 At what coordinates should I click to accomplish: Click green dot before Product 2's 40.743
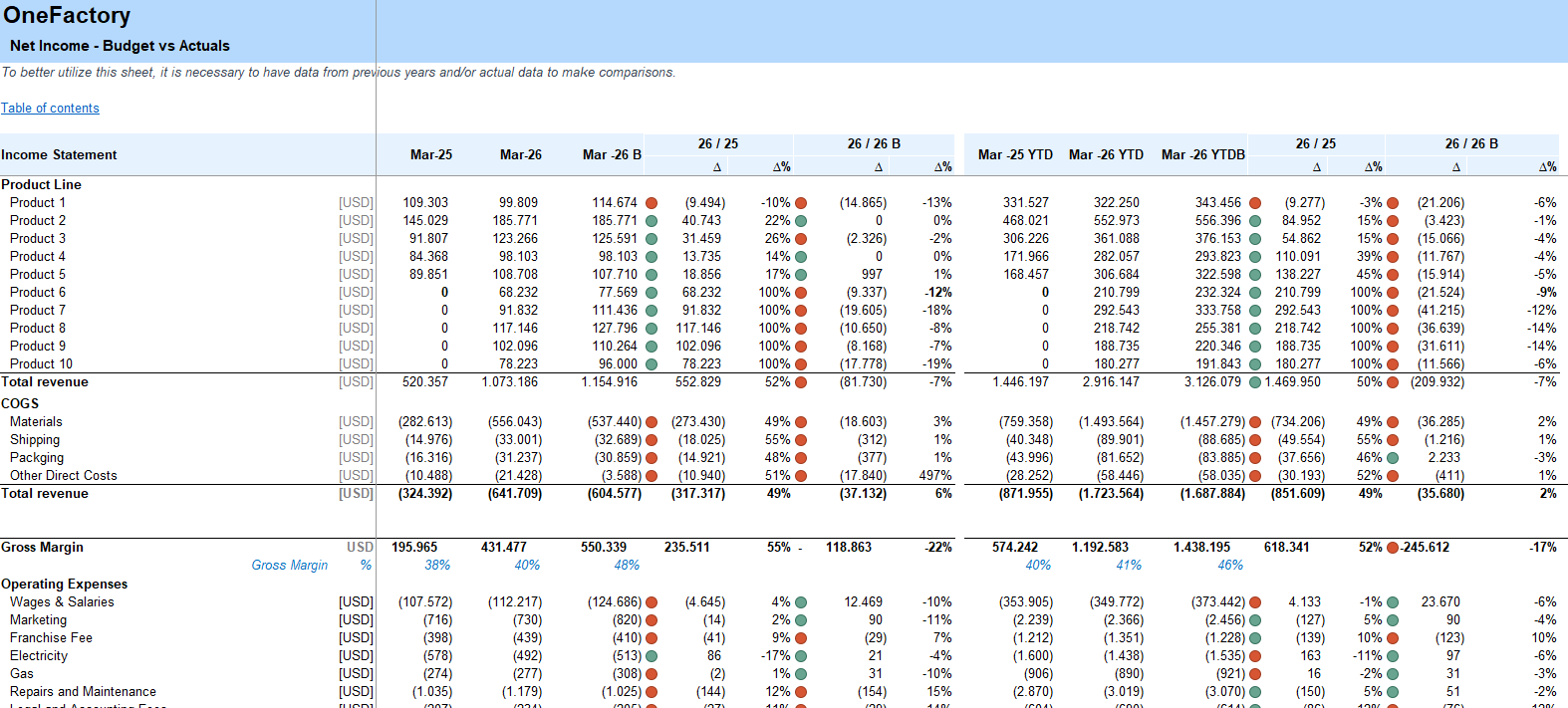click(652, 221)
